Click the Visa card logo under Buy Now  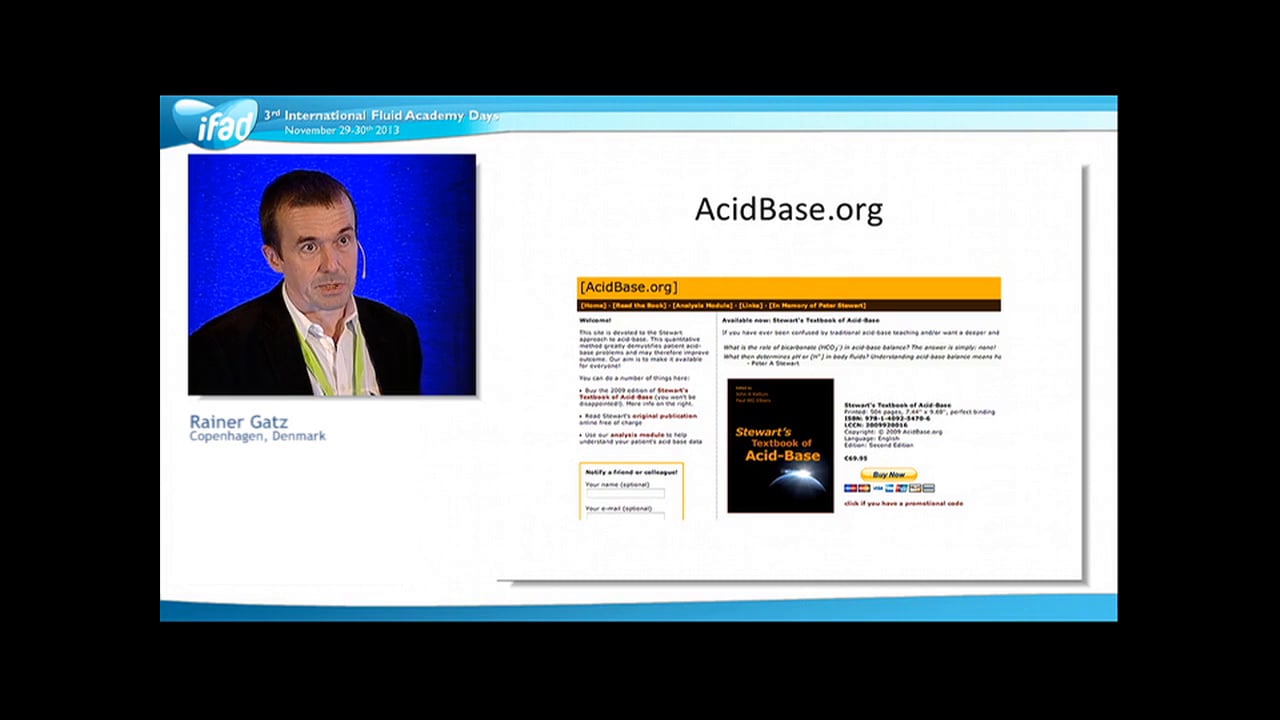click(x=877, y=488)
